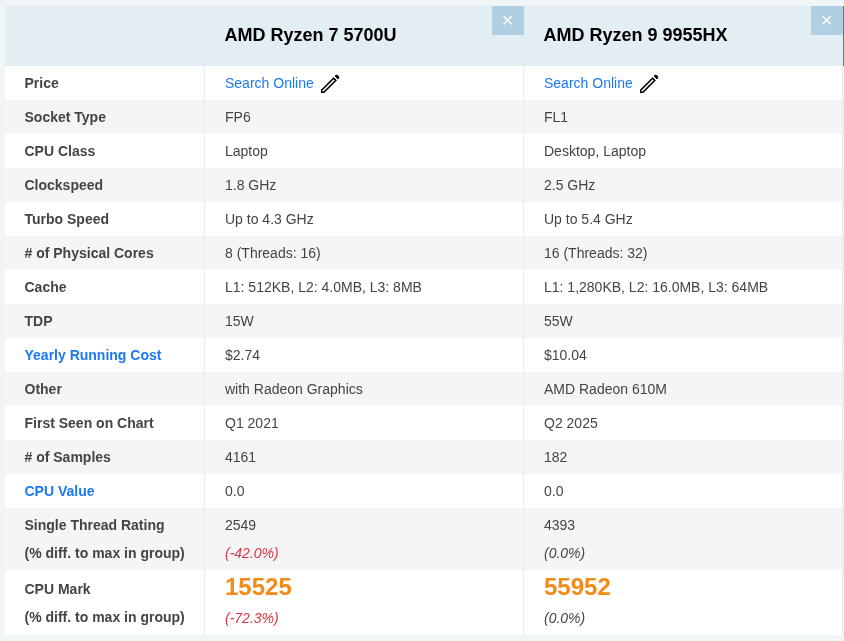The image size is (844, 641).
Task: Click the AMD Radeon 610M cell
Action: 605,389
